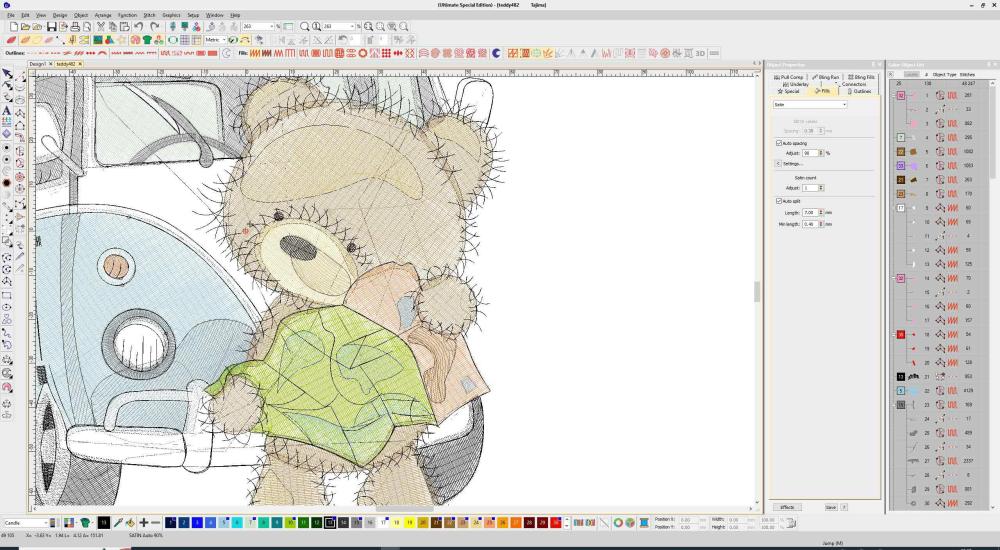Open the second zoom percentage dropdown
Image resolution: width=1000 pixels, height=550 pixels.
click(x=352, y=27)
